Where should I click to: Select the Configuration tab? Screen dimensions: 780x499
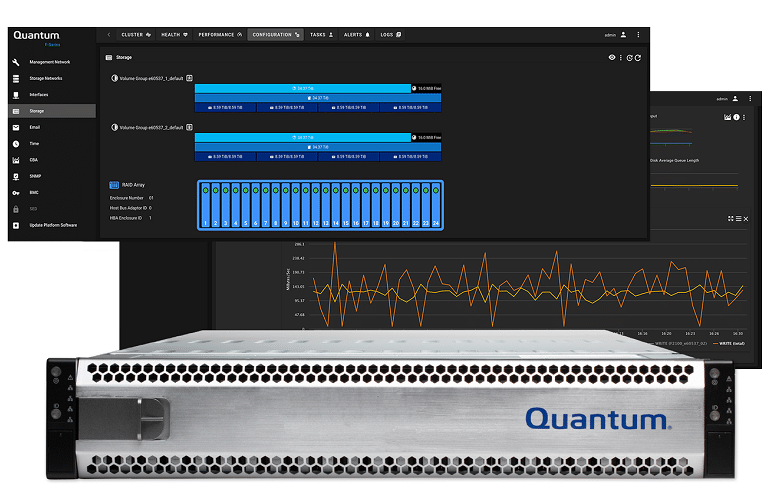click(x=276, y=35)
